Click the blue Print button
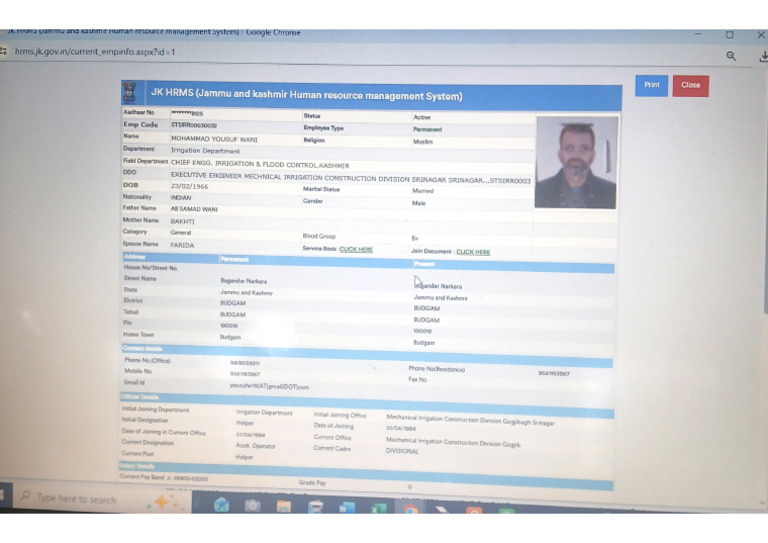768x543 pixels. point(651,86)
